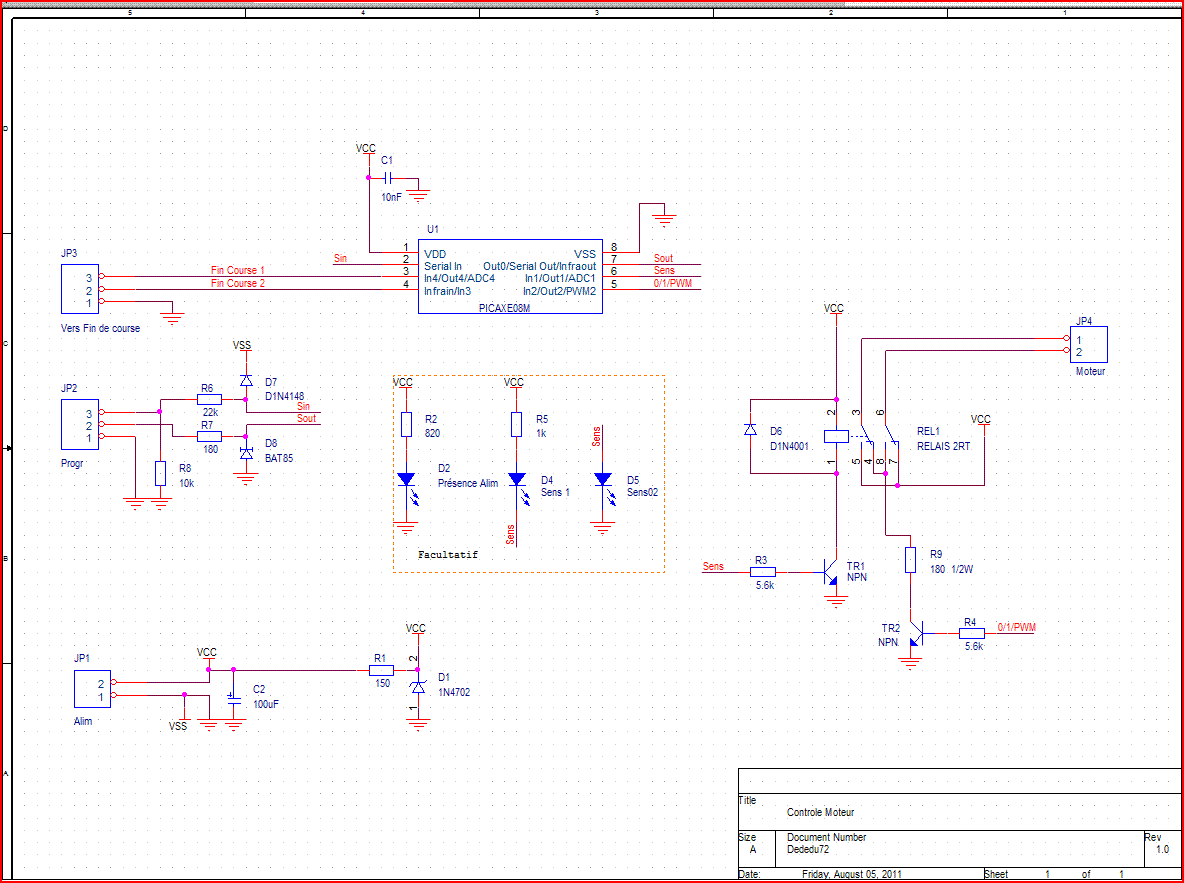
Task: Click the 10nF capacitor value
Action: [391, 196]
